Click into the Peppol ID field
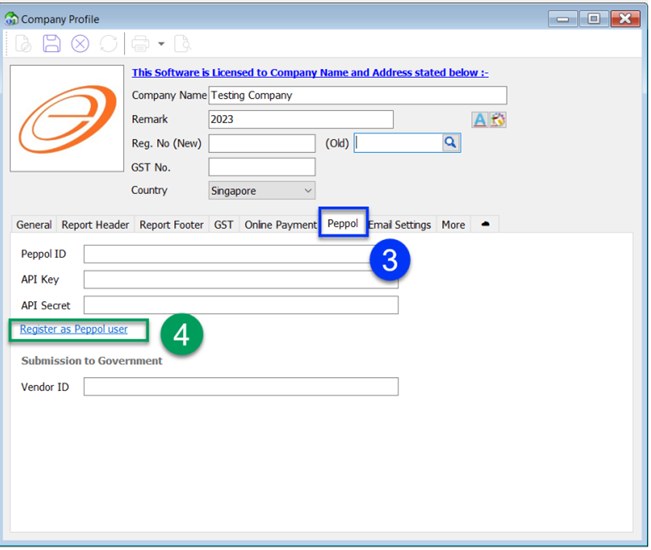This screenshot has height=550, width=651. pos(240,254)
